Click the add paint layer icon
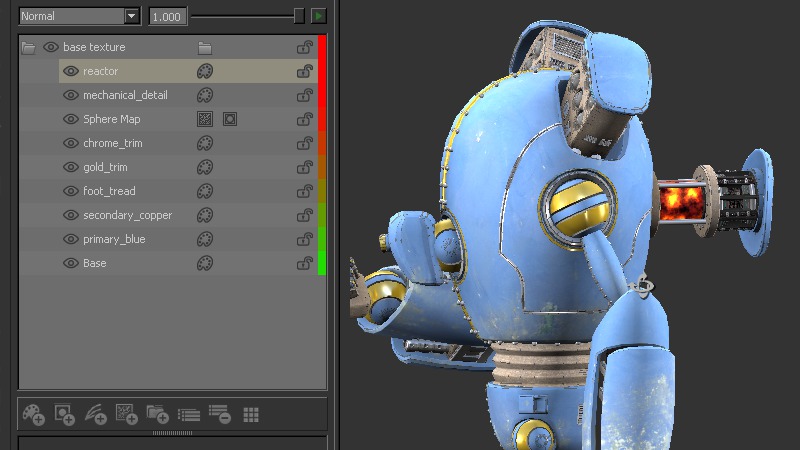This screenshot has height=450, width=800. (33, 414)
